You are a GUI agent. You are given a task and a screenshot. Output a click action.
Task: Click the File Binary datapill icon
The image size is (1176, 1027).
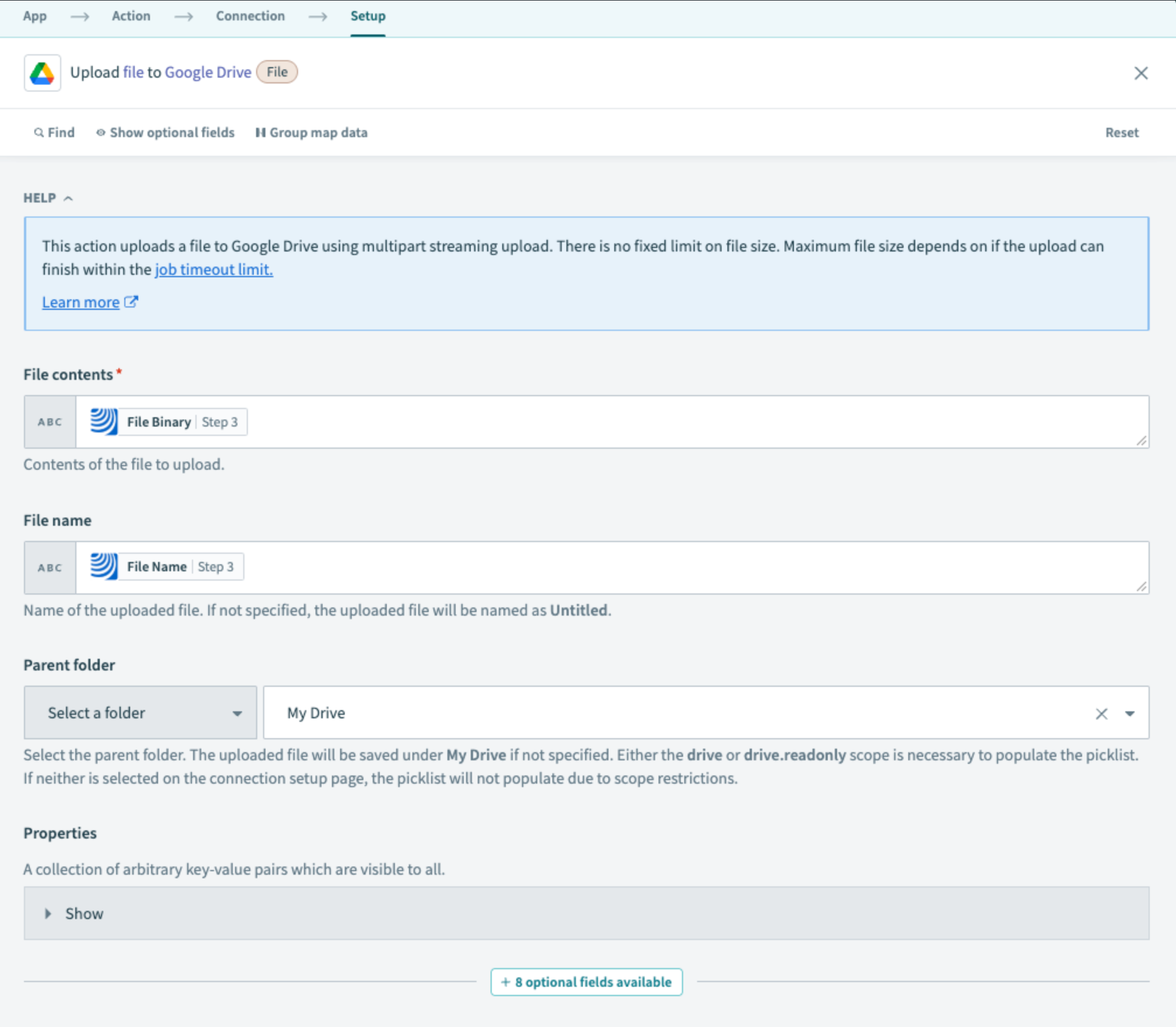point(104,421)
